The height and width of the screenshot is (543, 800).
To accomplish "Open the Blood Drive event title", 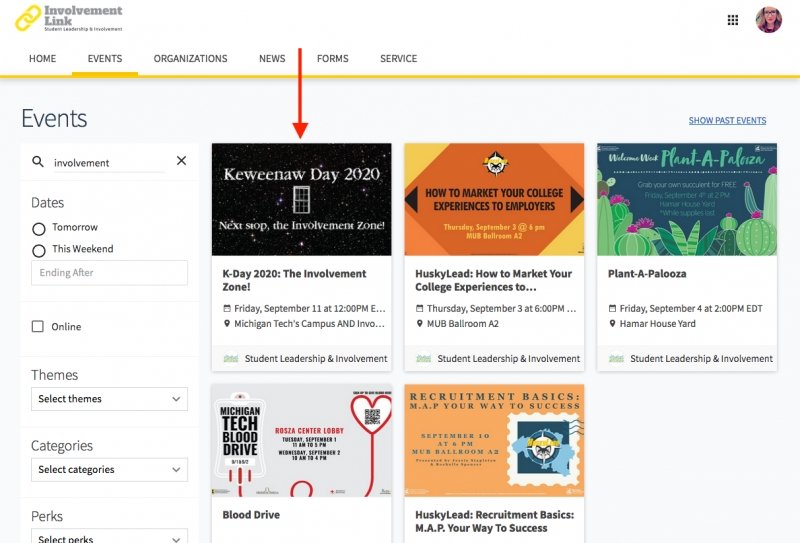I will [x=251, y=515].
